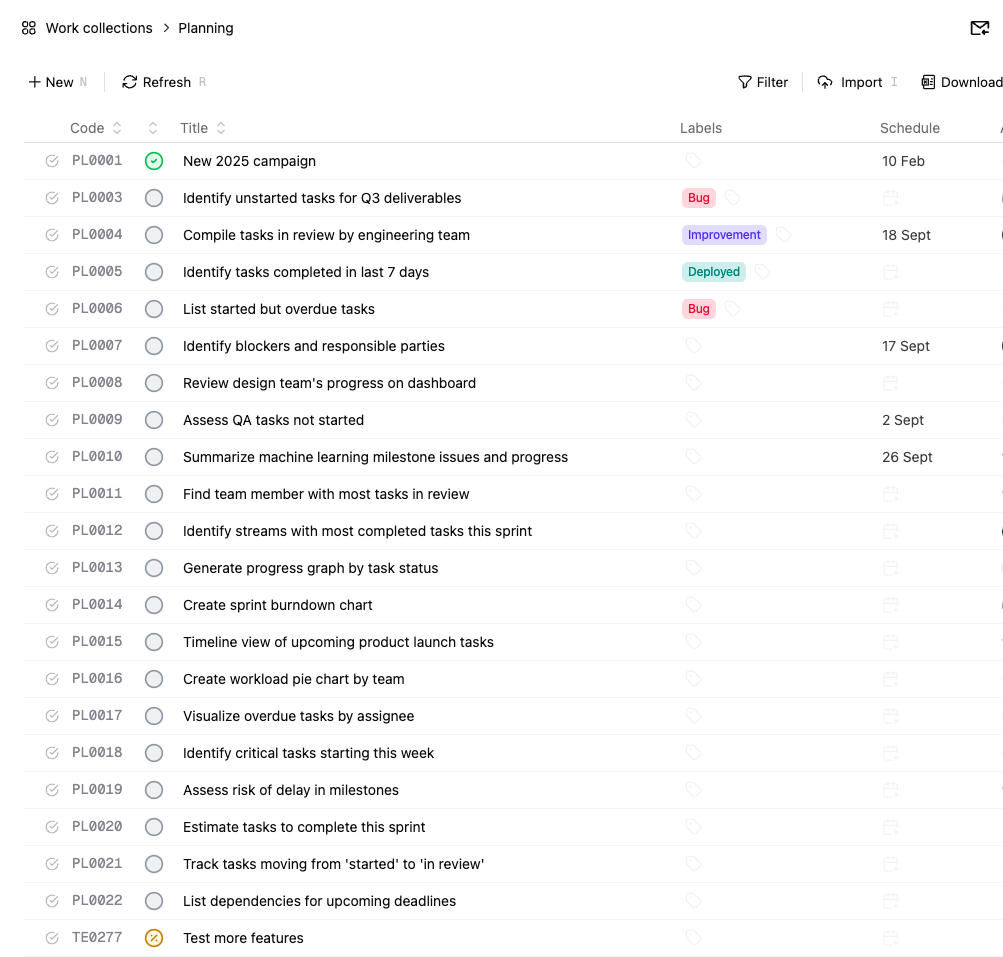The image size is (1003, 957).
Task: Click the Work collections grid icon
Action: 29,28
